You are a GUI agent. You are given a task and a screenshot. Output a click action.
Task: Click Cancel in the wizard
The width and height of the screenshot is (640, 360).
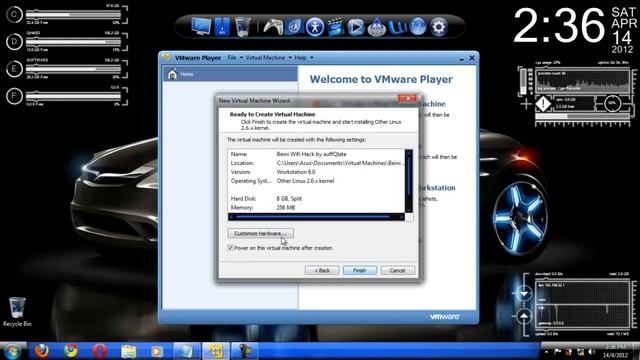397,270
